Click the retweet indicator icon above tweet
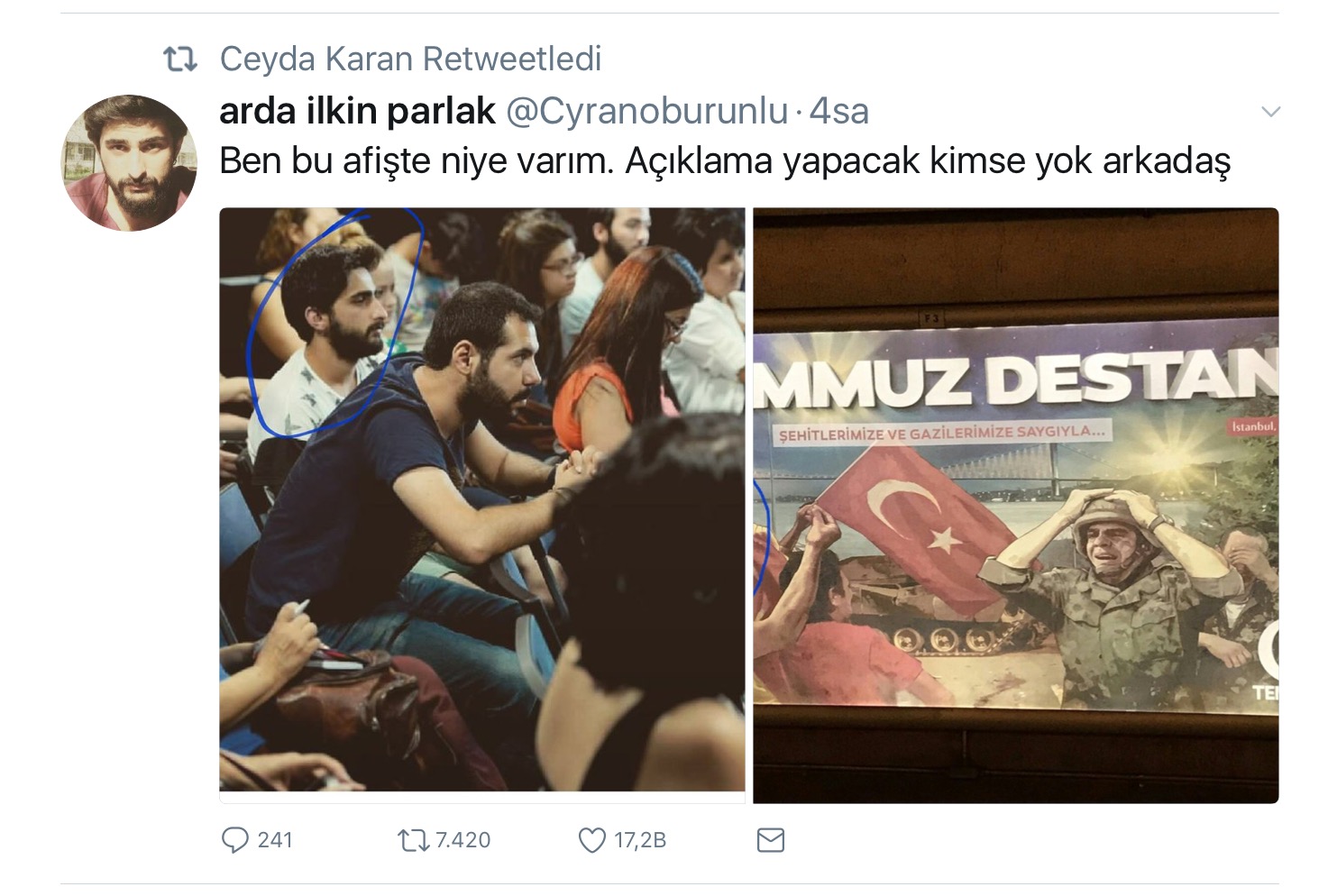The height and width of the screenshot is (896, 1337). point(179,59)
